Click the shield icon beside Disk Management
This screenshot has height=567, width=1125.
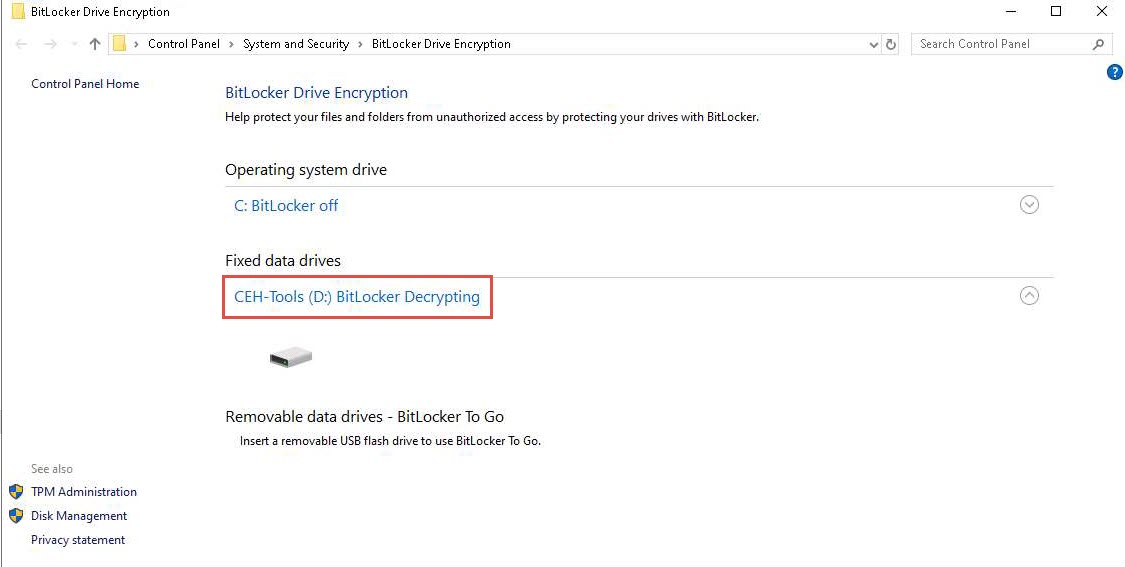(x=16, y=516)
